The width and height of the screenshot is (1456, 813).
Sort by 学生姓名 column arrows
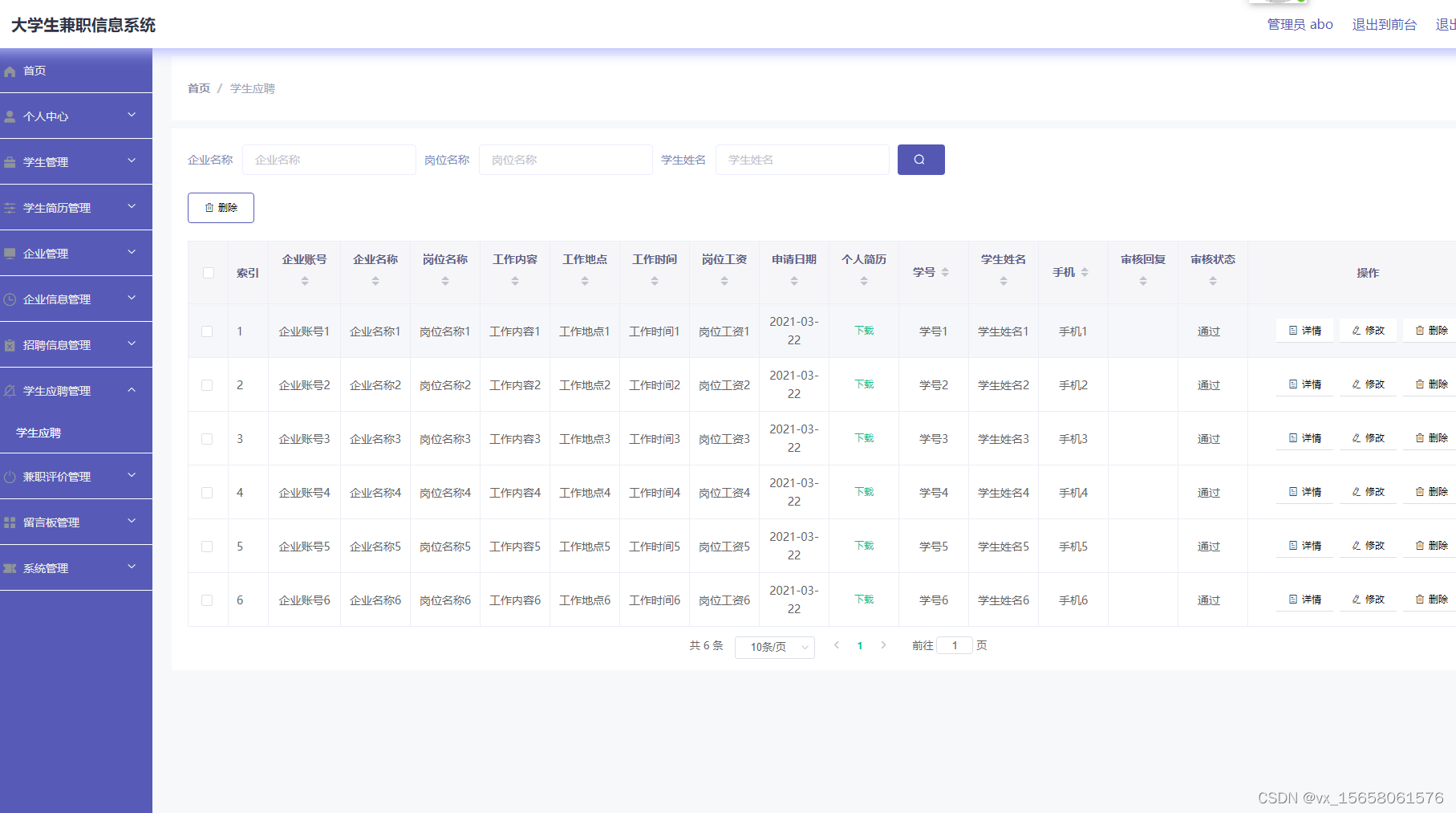[x=1004, y=281]
